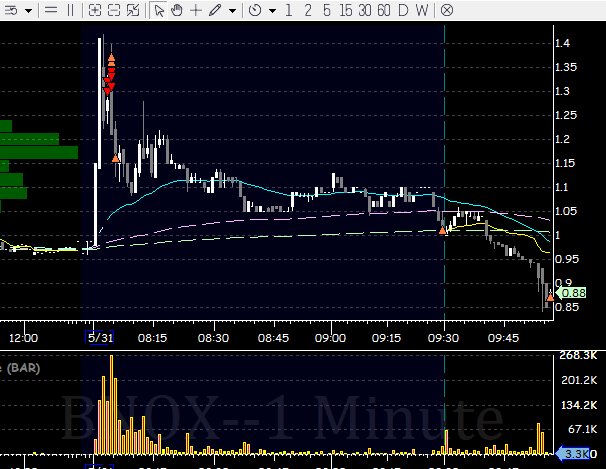Viewport: 606px width, 469px height.
Task: Select the crosshair plus tool
Action: 196,10
